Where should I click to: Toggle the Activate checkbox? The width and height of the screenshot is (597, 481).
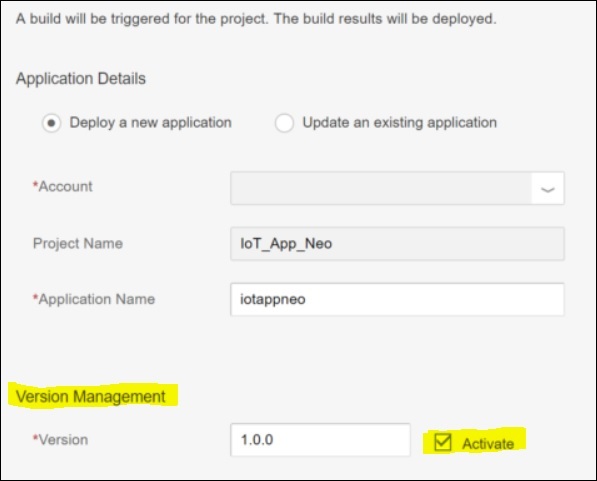442,442
